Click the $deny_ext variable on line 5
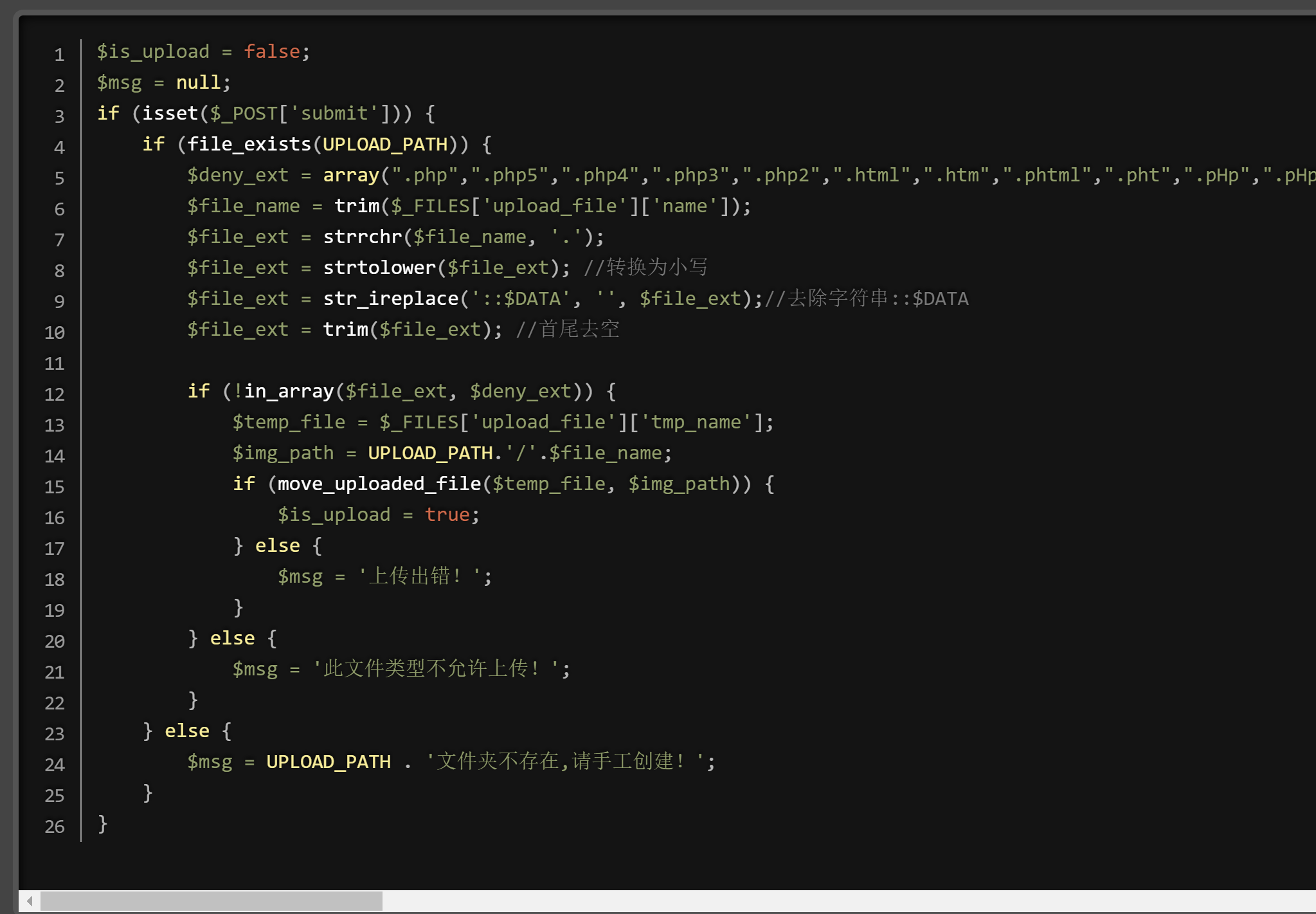Screen dimensions: 1316x914 pos(237,175)
